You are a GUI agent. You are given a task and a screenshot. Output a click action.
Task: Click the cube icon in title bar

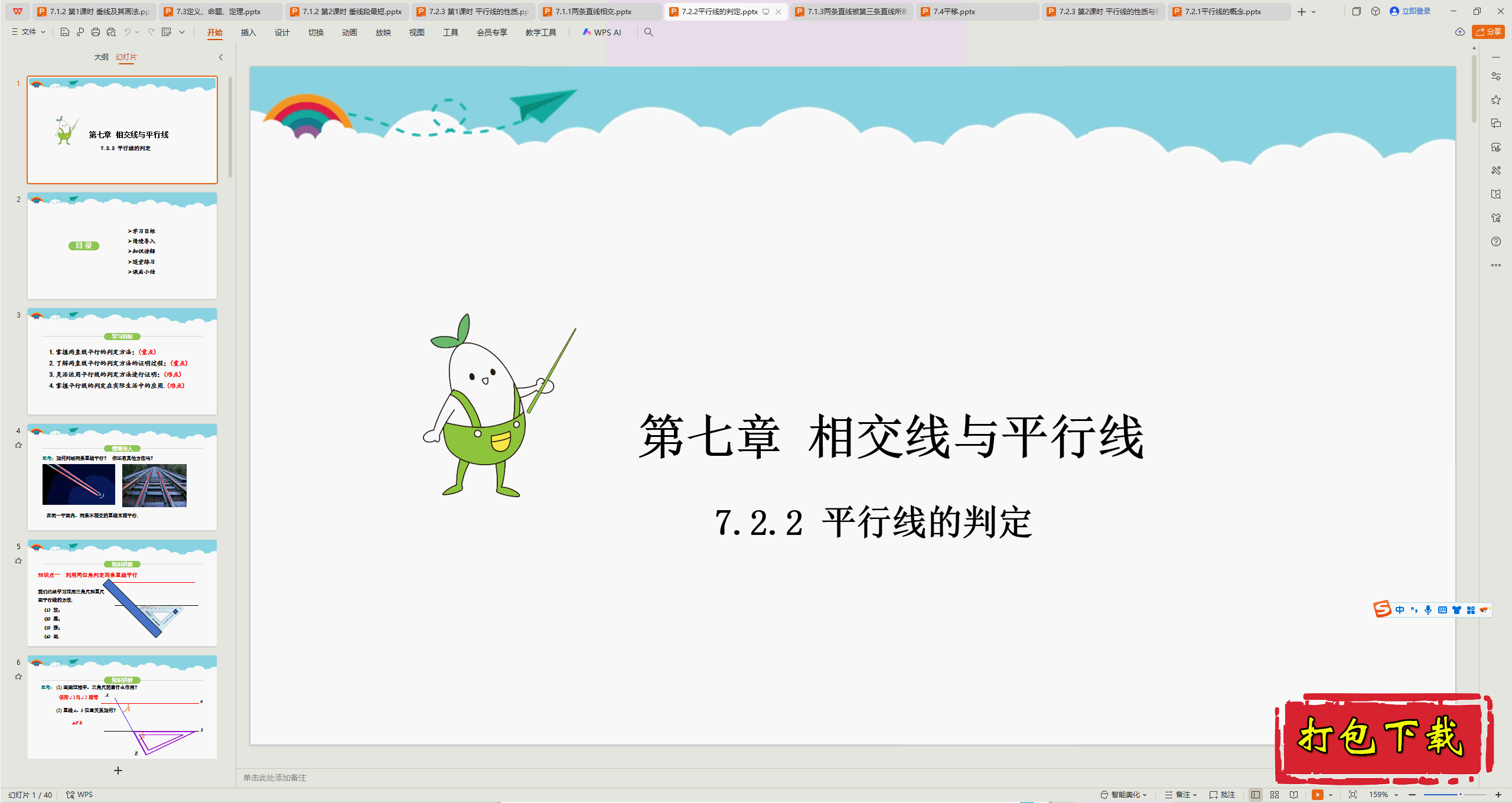pos(1376,11)
